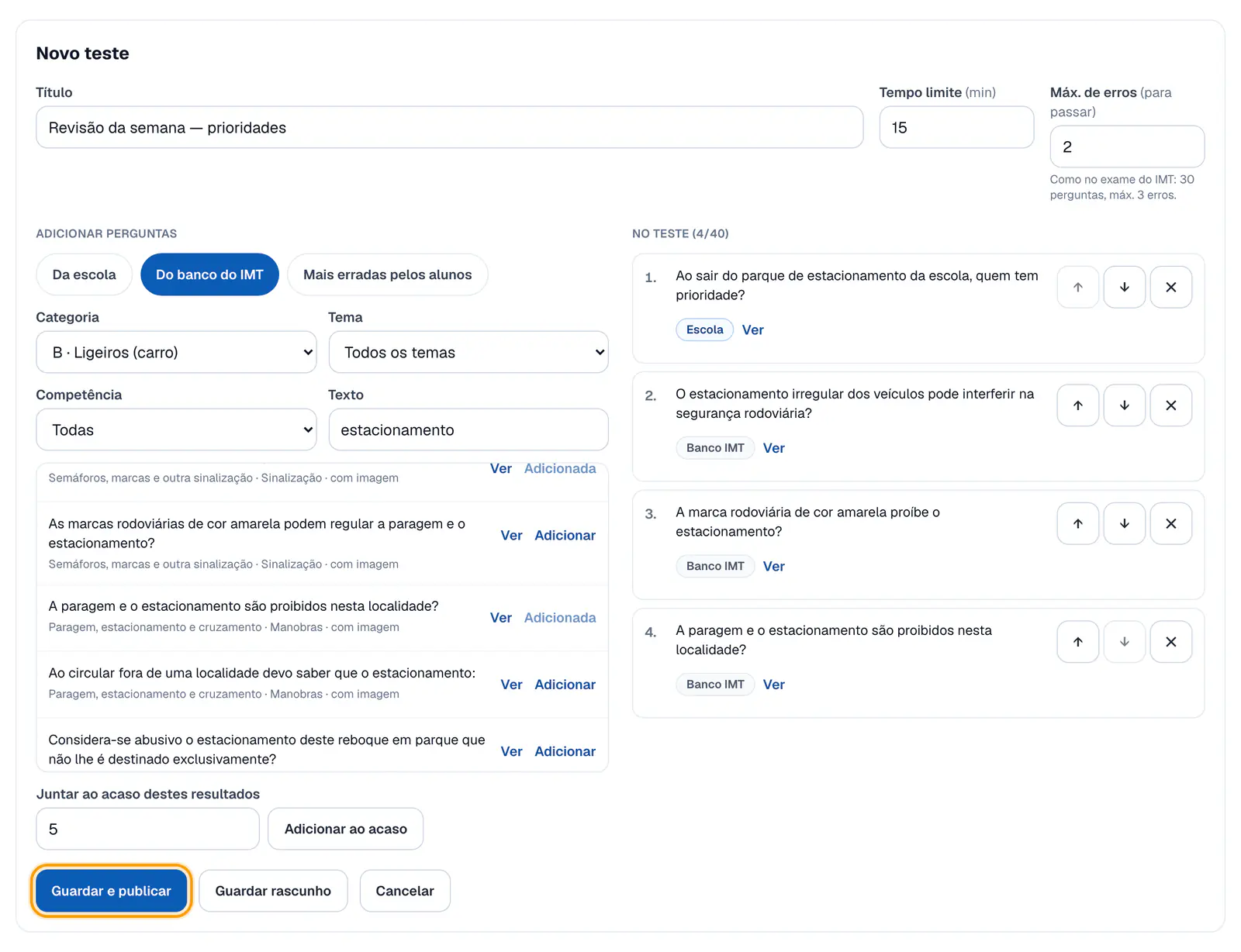Move question 3 up in the test
This screenshot has width=1241, height=952.
[x=1078, y=523]
